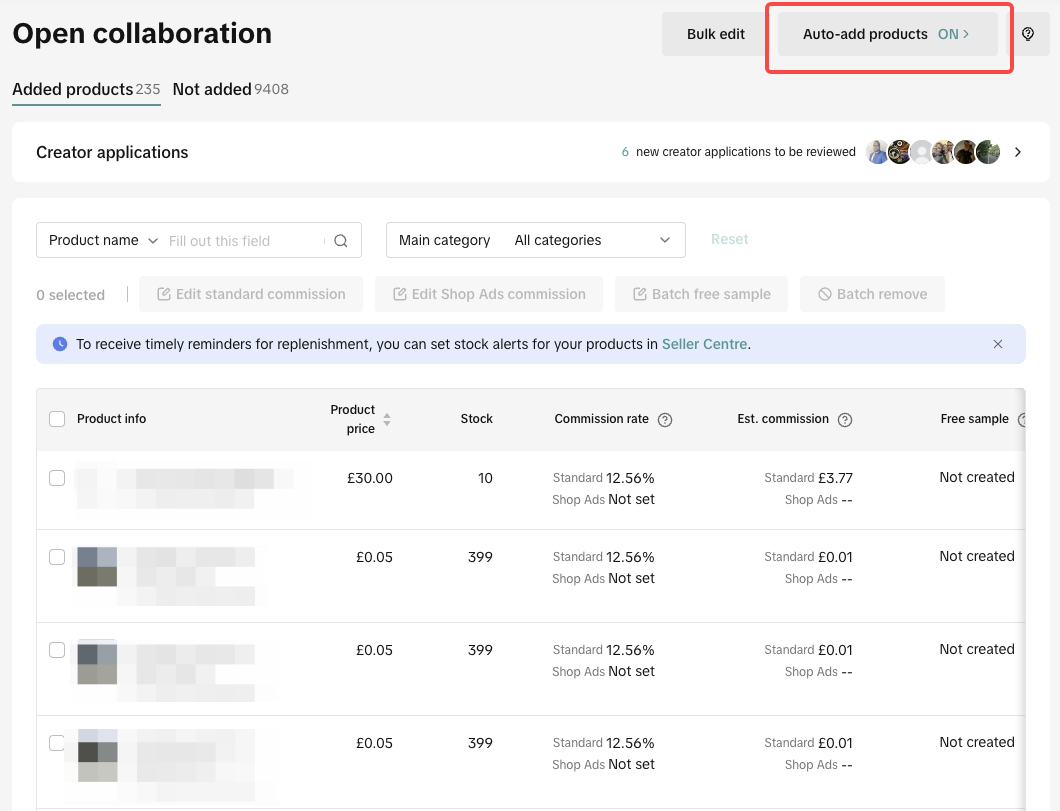
Task: Tick the select-all checkbox in table header
Action: pos(57,419)
